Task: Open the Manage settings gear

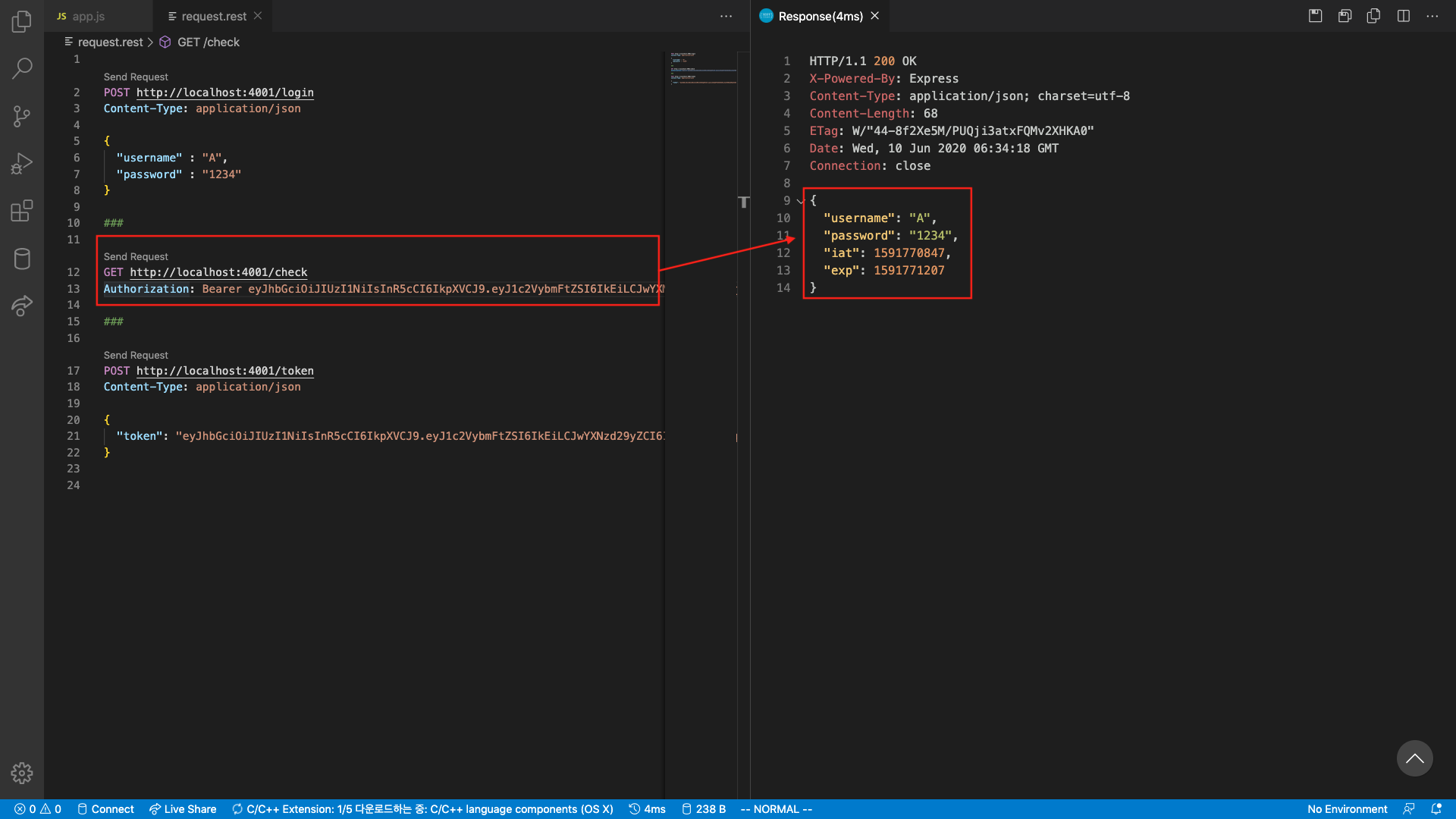Action: (22, 773)
